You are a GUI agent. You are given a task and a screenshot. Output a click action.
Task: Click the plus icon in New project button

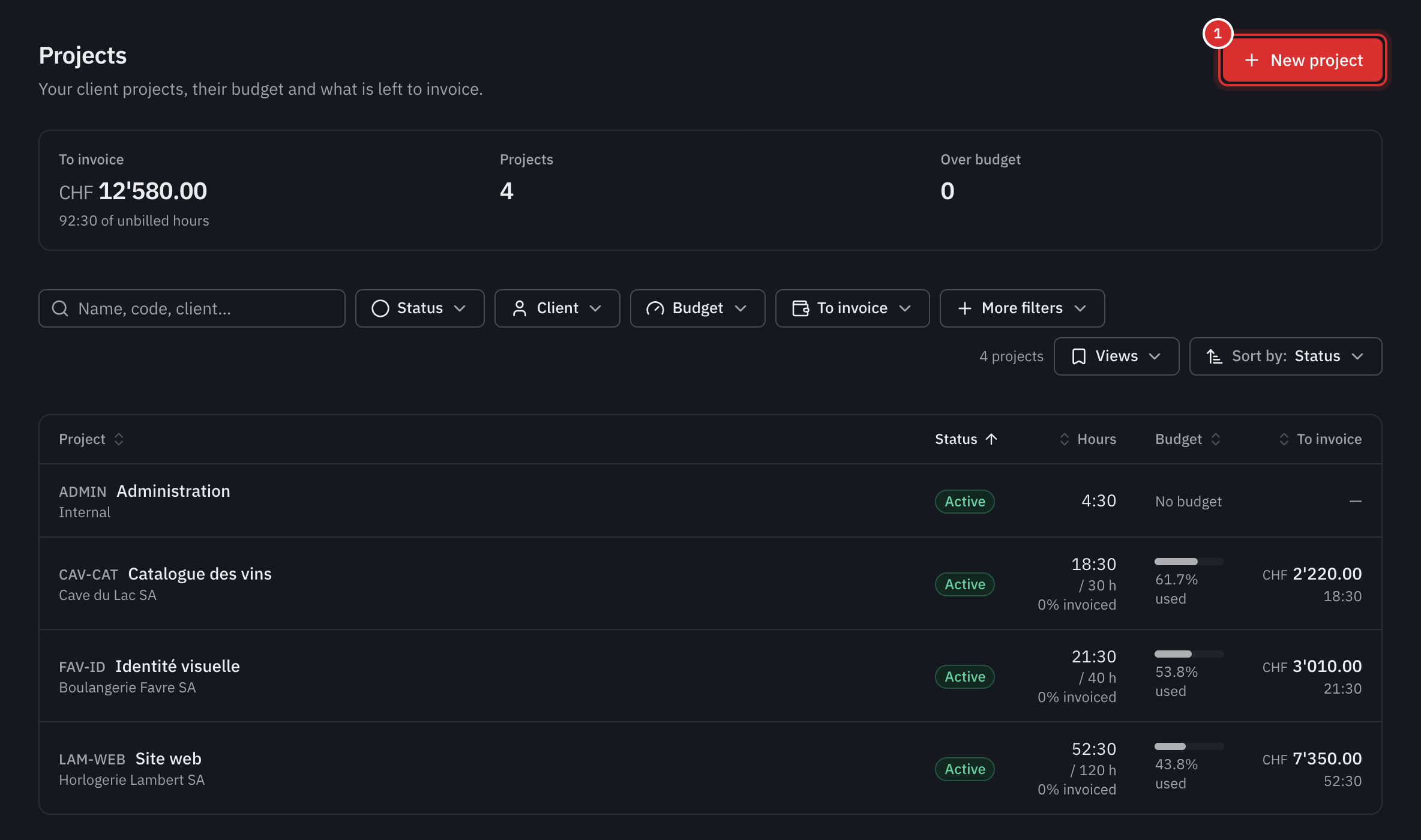point(1252,60)
